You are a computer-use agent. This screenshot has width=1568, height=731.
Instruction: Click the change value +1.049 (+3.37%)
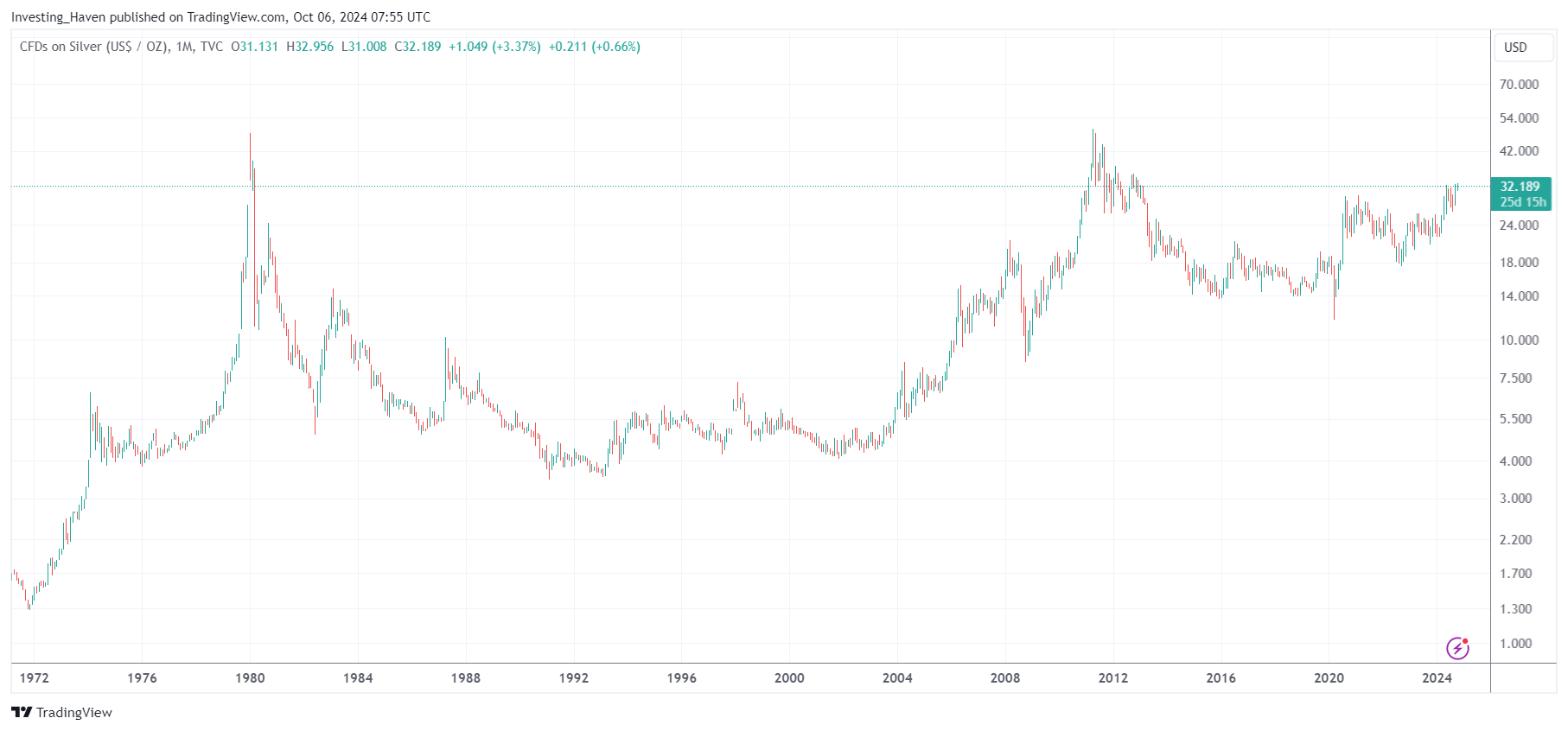tap(494, 47)
